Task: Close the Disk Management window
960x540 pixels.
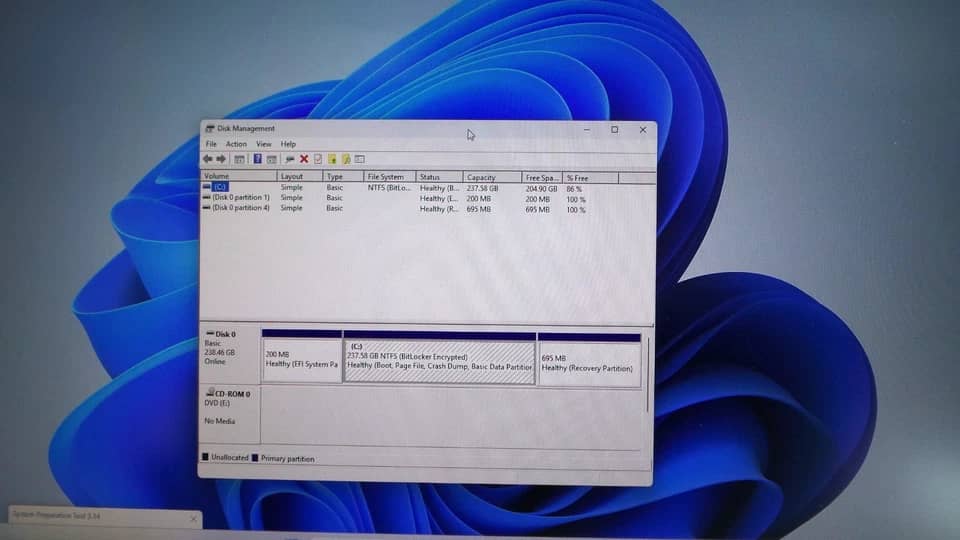Action: 643,130
